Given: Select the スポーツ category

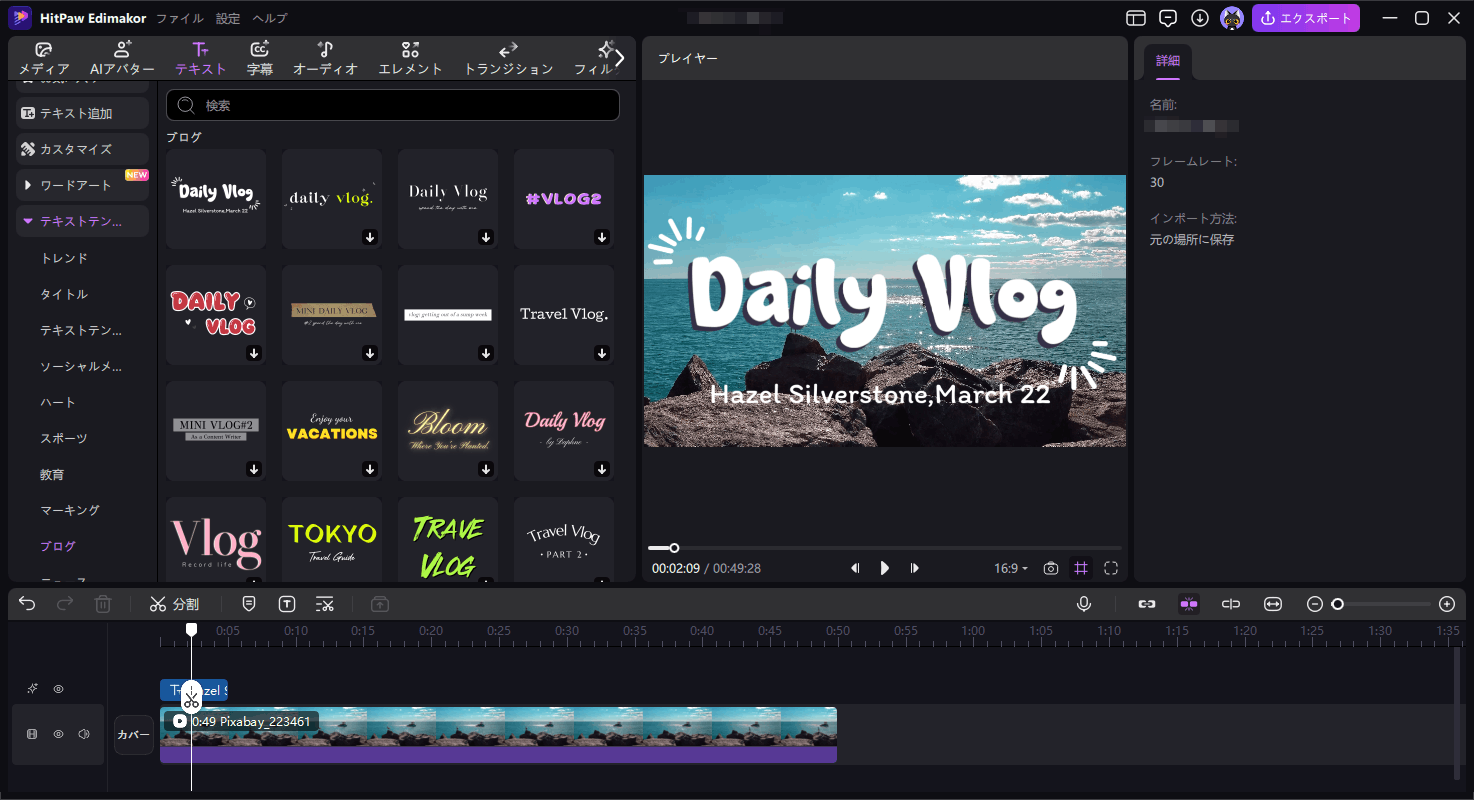Looking at the screenshot, I should (64, 438).
